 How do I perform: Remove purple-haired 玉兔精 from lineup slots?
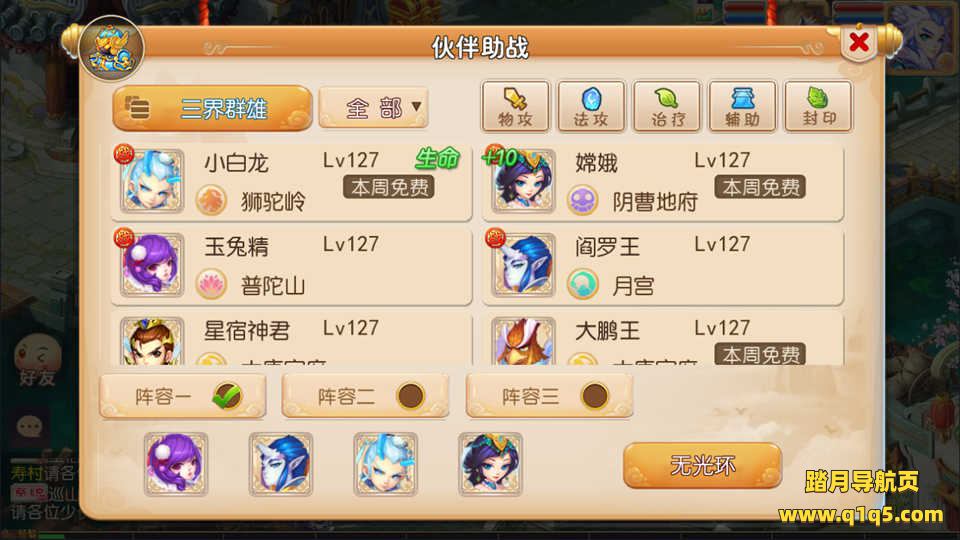tap(176, 464)
